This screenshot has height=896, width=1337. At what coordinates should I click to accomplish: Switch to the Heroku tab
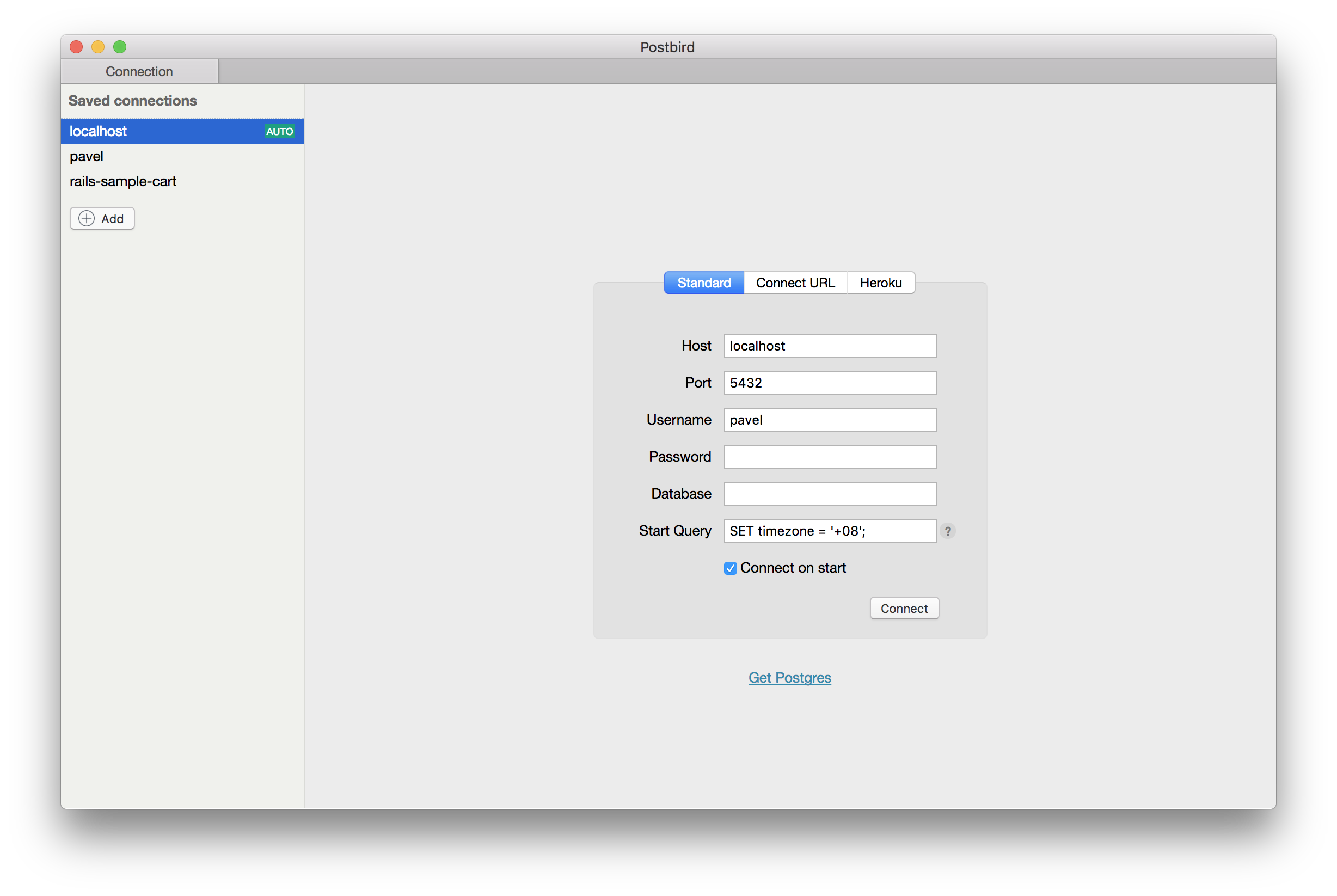pos(880,283)
